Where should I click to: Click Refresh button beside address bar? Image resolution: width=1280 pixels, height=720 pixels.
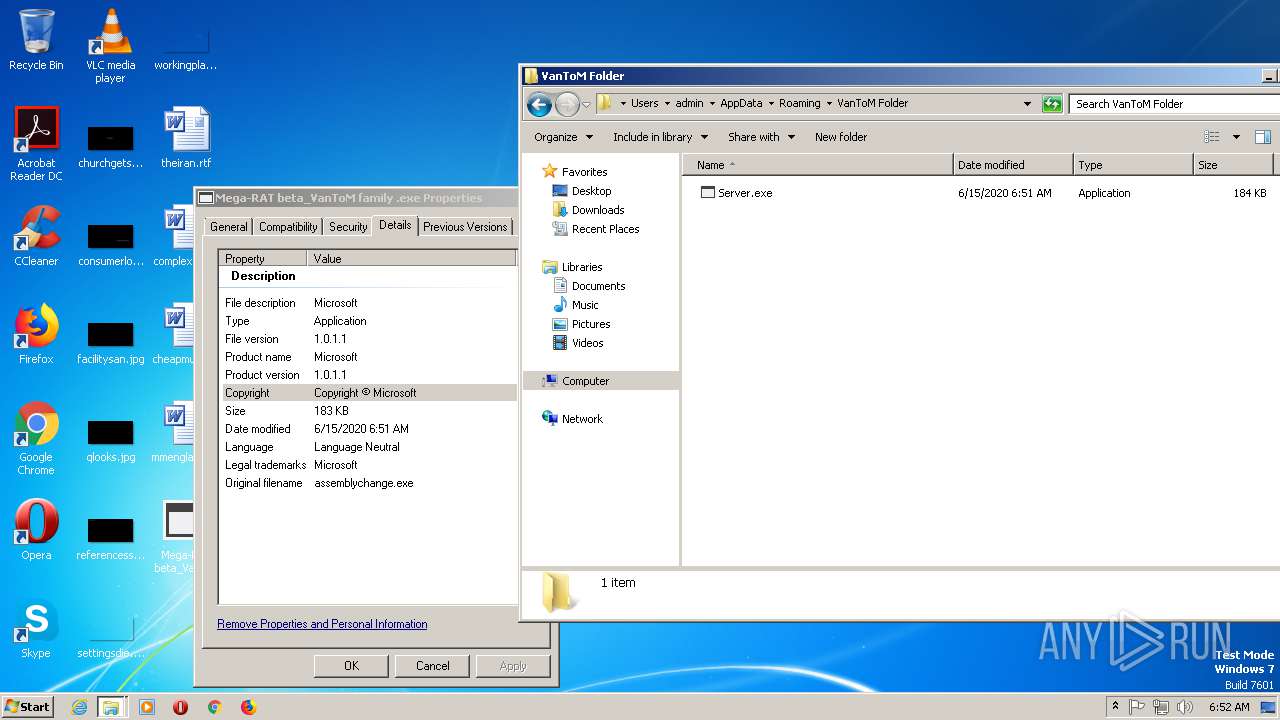pyautogui.click(x=1051, y=104)
